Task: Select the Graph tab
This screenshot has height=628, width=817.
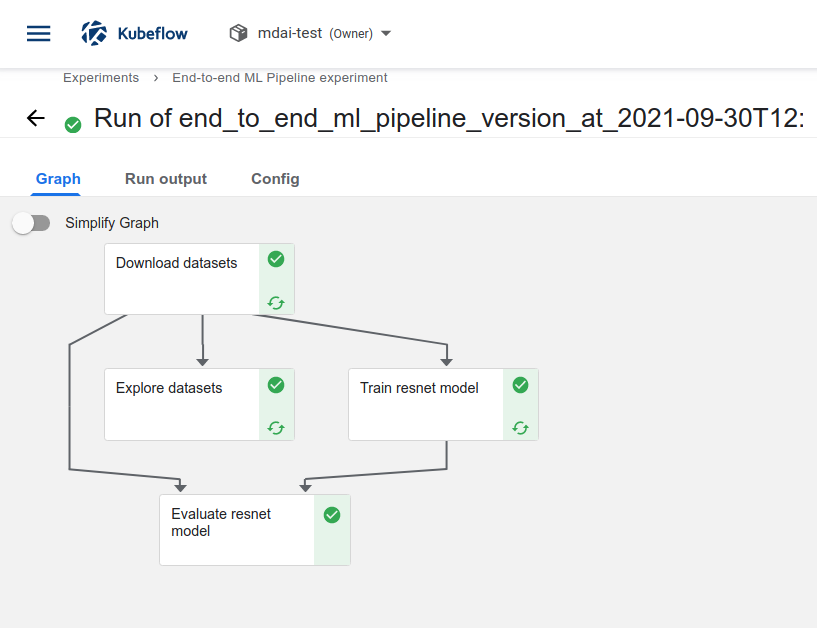Action: point(58,179)
